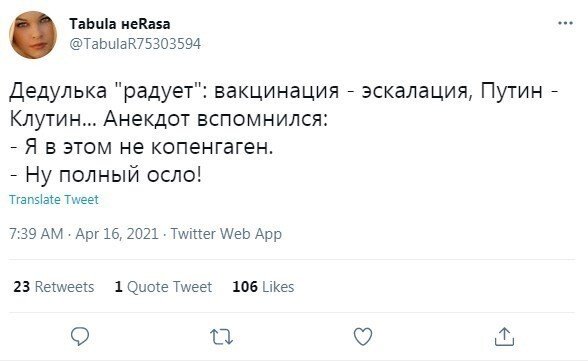Click the reply speech bubble icon
This screenshot has height=362, width=588.
(x=80, y=336)
